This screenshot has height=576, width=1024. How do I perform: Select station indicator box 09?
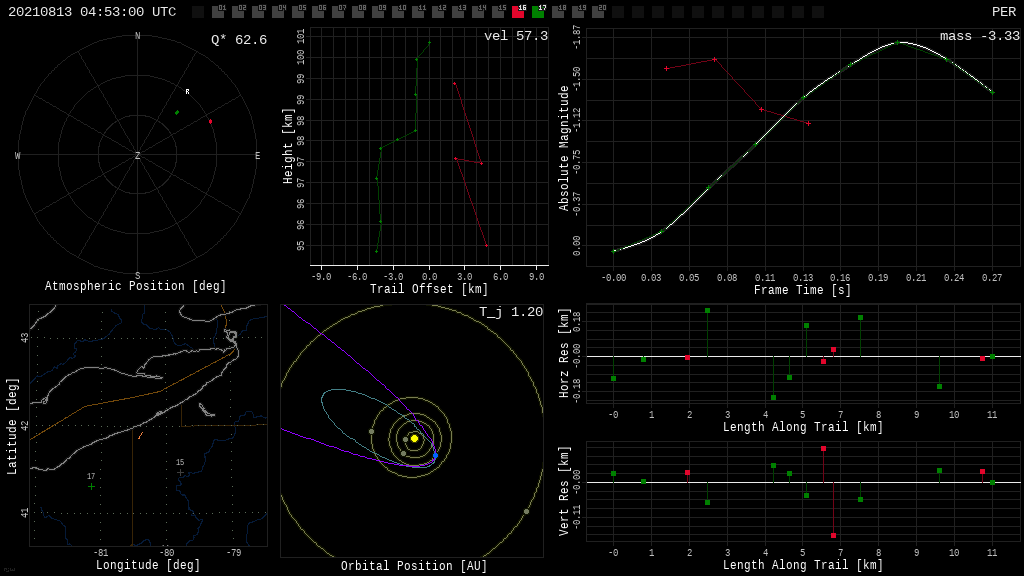[x=378, y=11]
